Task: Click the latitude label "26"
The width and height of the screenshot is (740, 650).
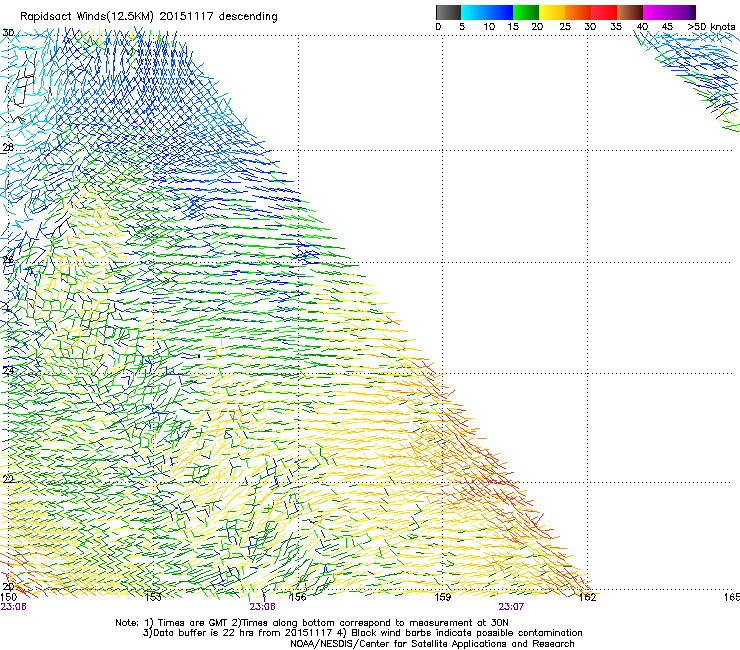Action: pyautogui.click(x=8, y=260)
